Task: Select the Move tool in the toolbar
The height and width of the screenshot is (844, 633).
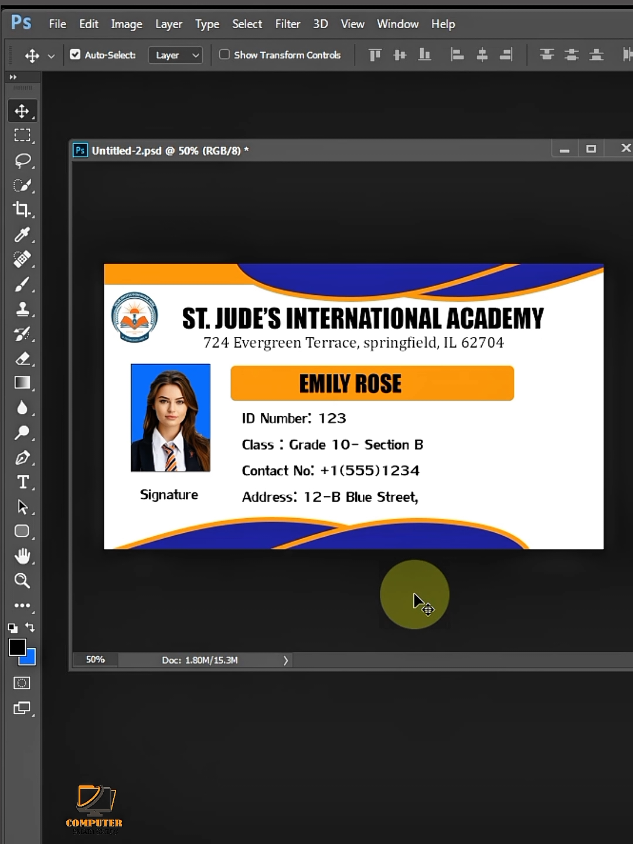Action: point(22,111)
